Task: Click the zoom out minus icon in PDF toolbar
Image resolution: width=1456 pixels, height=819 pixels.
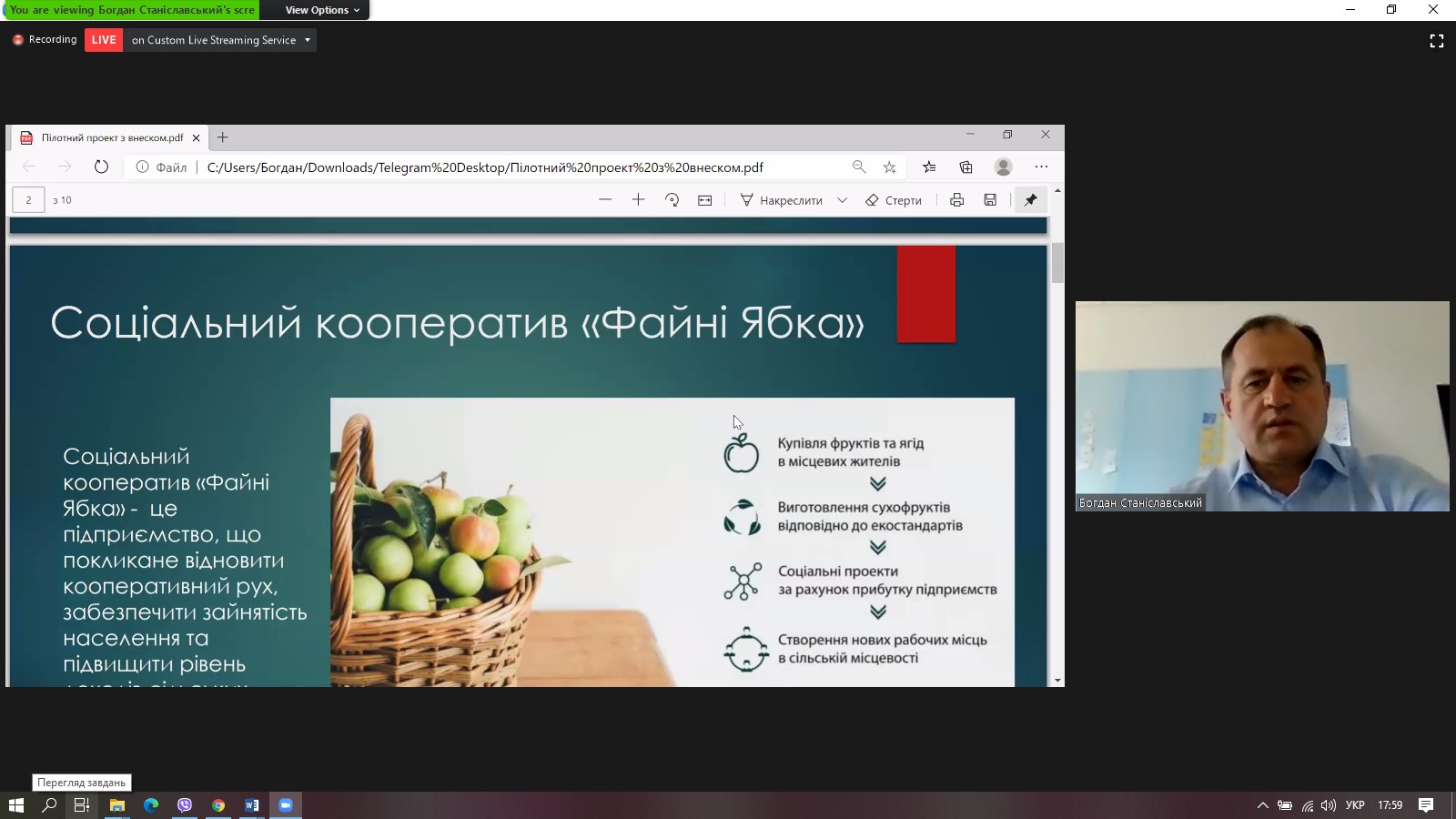Action: (x=605, y=200)
